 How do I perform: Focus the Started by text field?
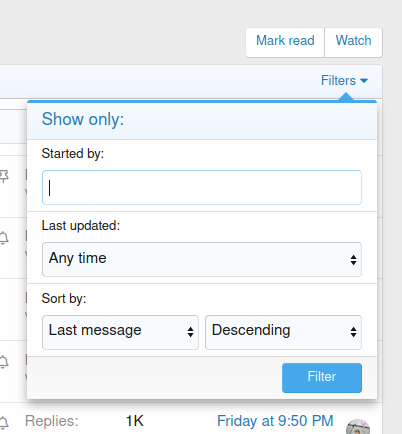[x=202, y=187]
